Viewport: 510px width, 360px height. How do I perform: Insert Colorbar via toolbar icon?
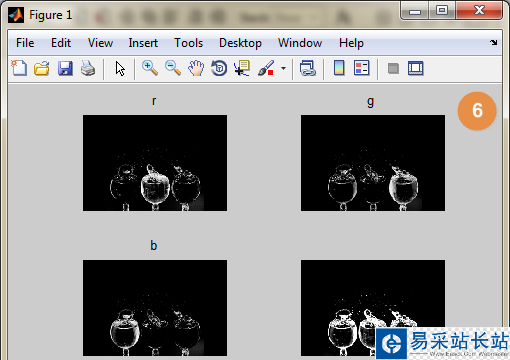[339, 68]
